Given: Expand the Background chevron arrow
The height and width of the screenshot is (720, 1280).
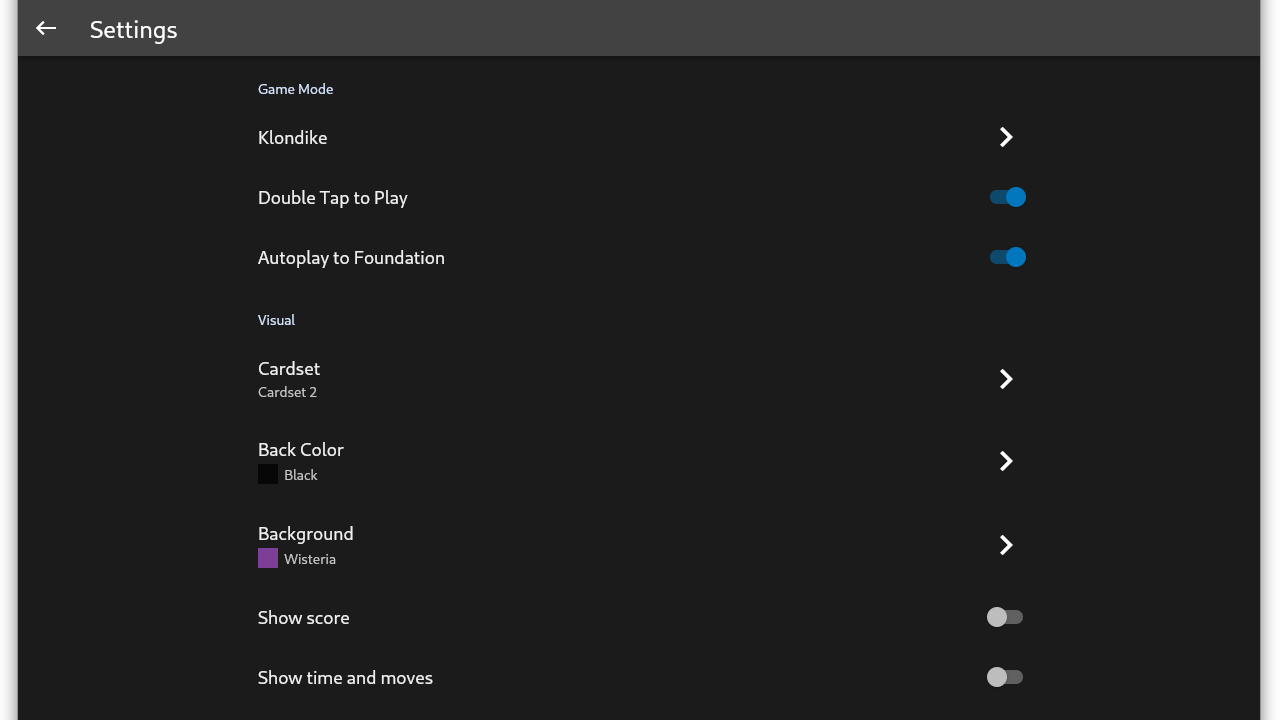Looking at the screenshot, I should point(1006,545).
